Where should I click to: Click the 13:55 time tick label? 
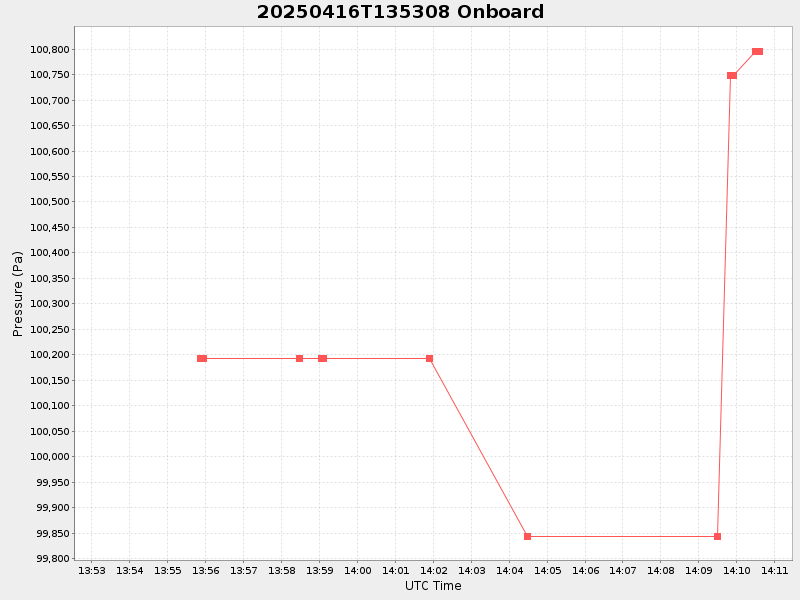[x=168, y=570]
